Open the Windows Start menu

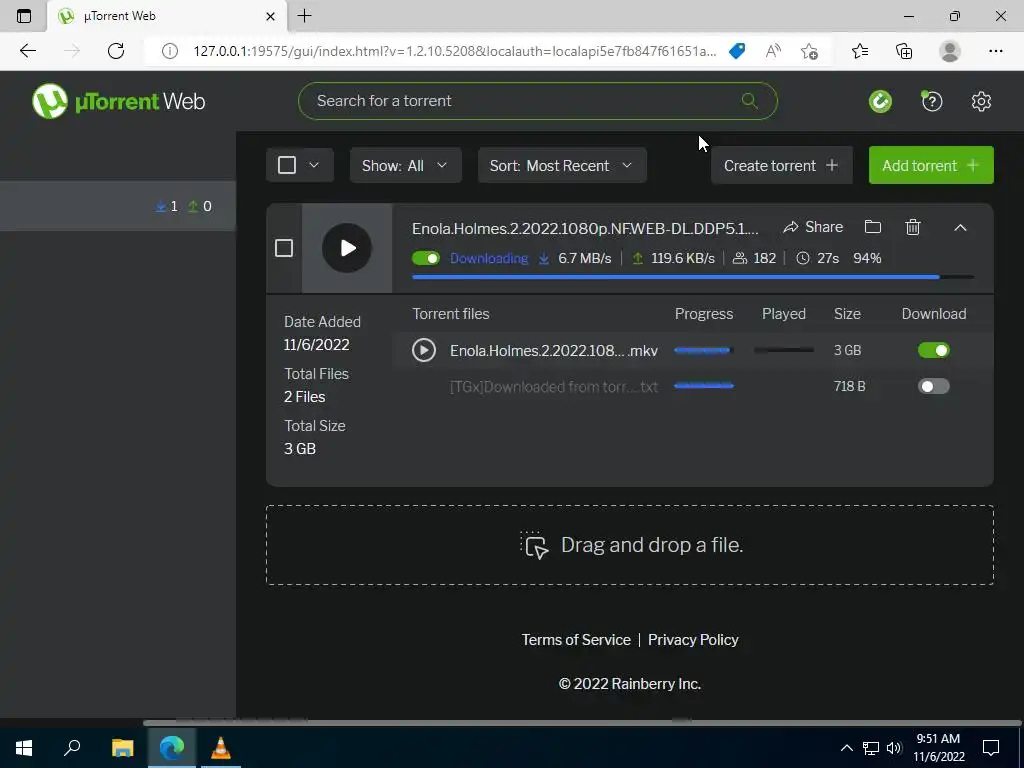pos(24,748)
